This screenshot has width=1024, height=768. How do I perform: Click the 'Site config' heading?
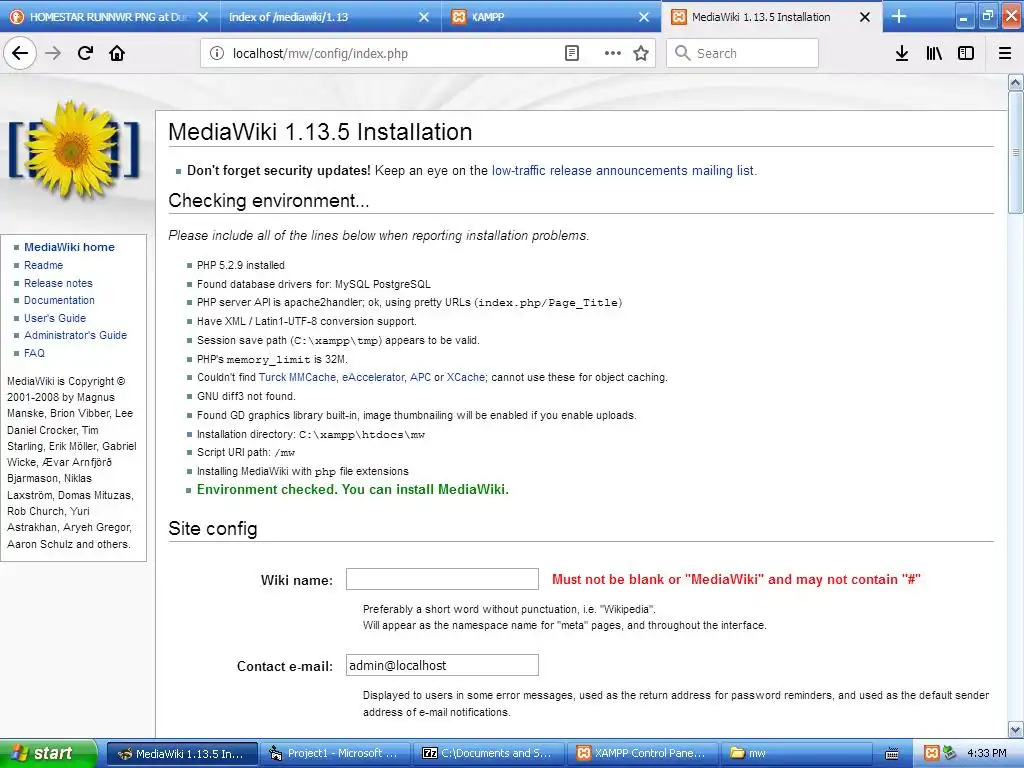pos(213,528)
